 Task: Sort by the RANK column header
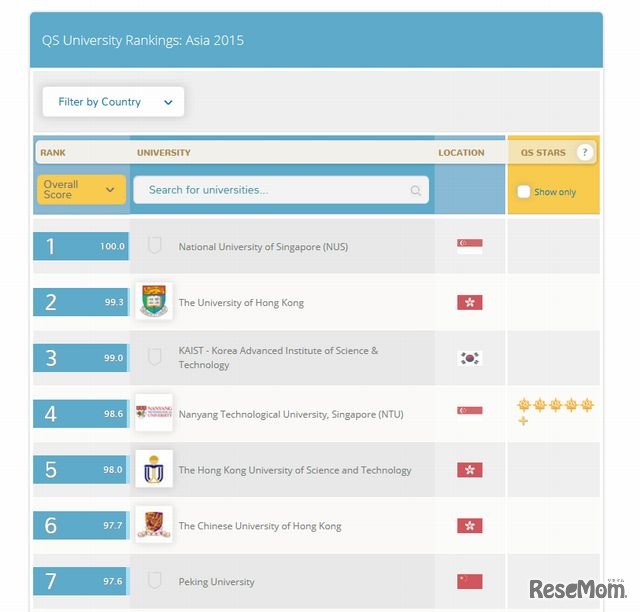click(x=53, y=153)
